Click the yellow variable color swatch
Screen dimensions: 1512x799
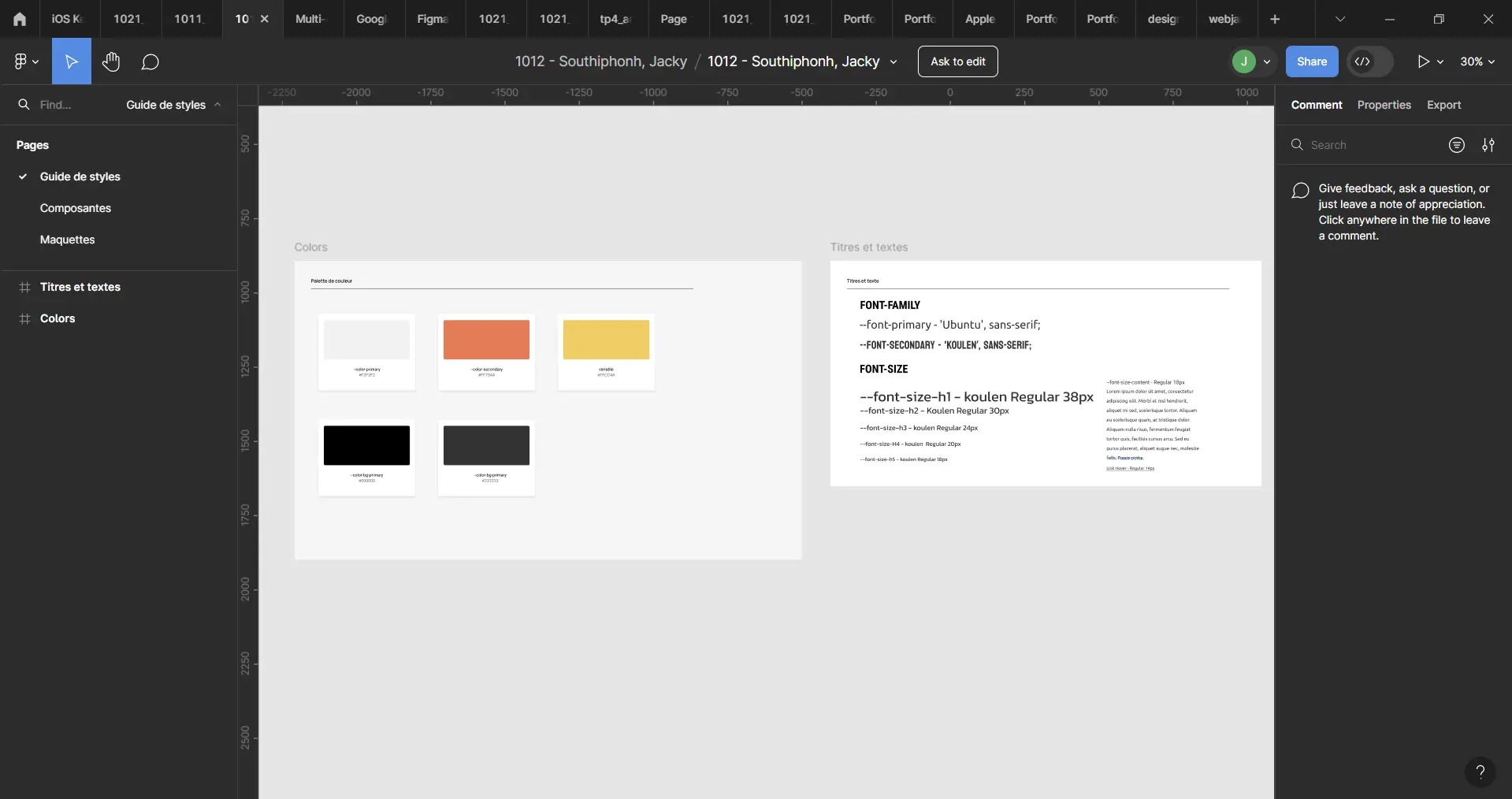point(606,340)
